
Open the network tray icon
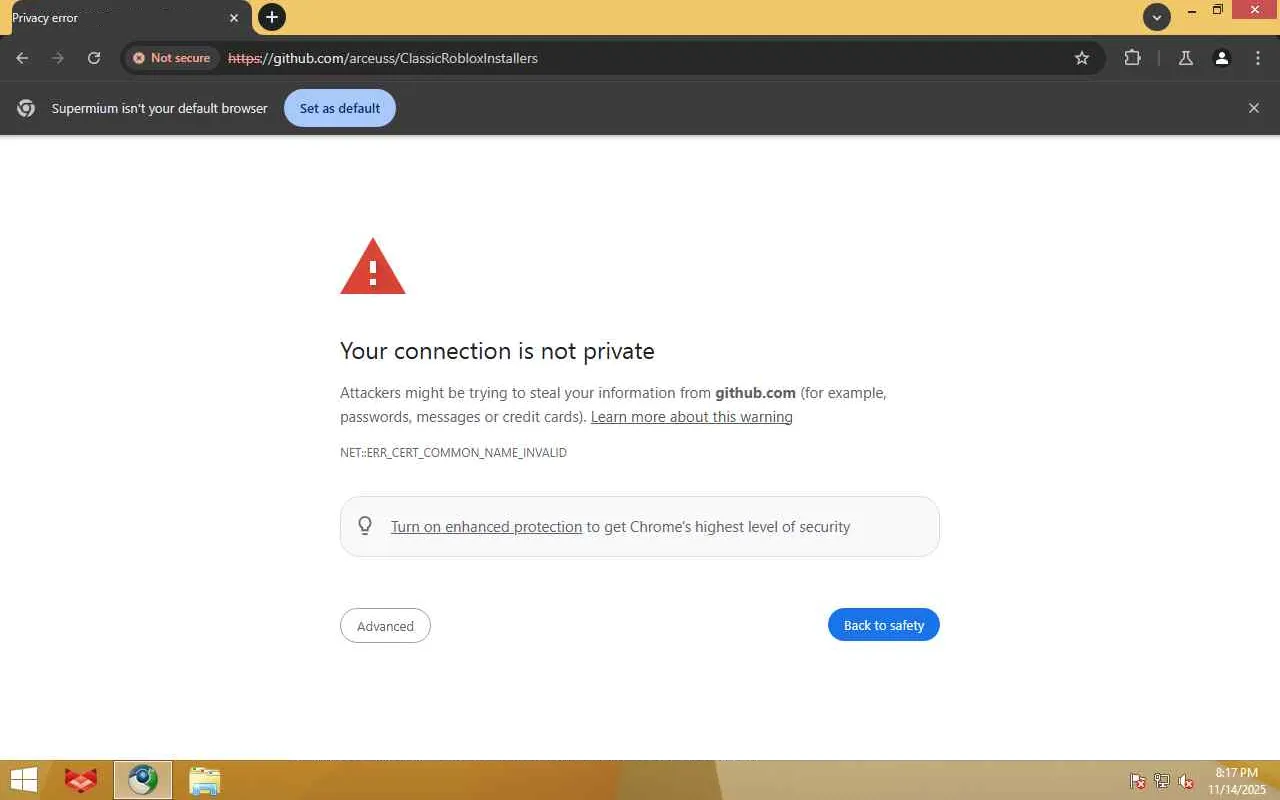[x=1162, y=781]
